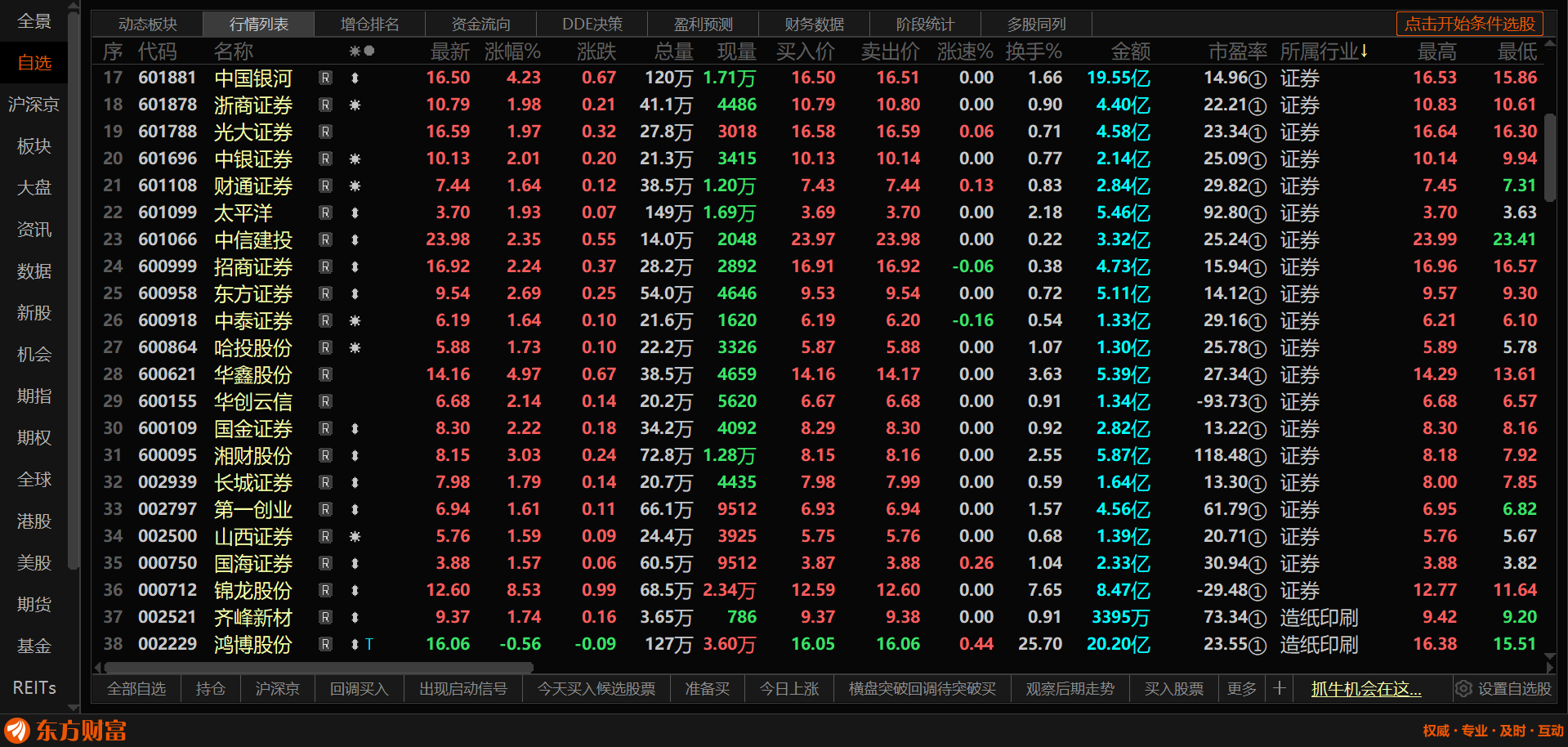Click P/E info circle icon for 湘财股份
The width and height of the screenshot is (1568, 747).
pyautogui.click(x=1258, y=458)
